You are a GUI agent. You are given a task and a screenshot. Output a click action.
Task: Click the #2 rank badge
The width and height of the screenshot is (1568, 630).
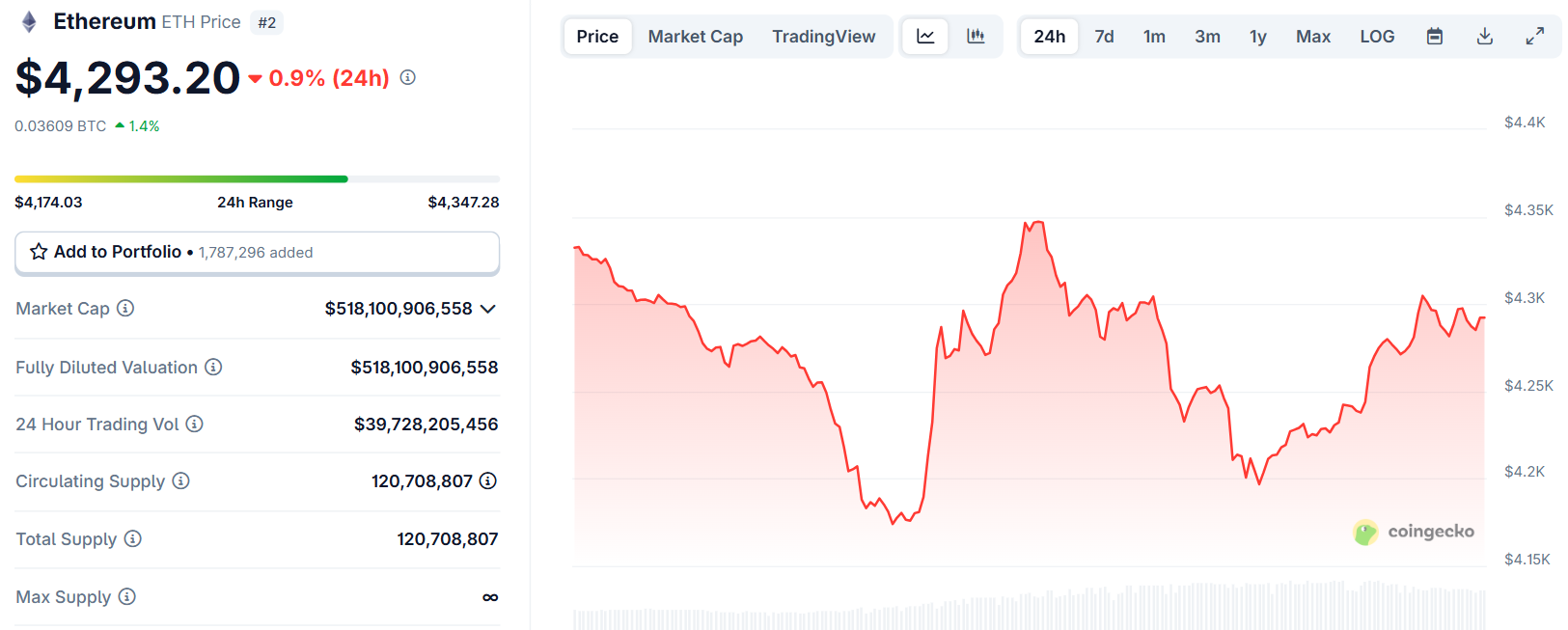[267, 22]
